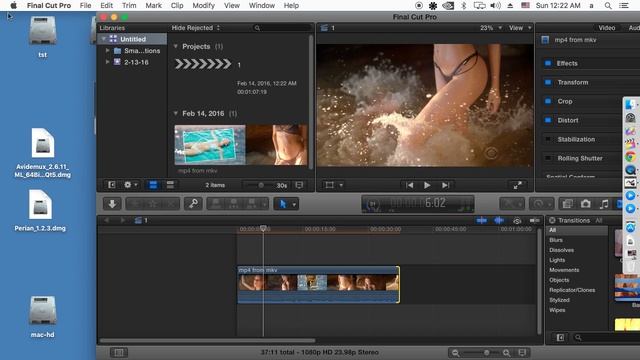Open the Clip menu
This screenshot has width=640, height=360.
click(177, 5)
